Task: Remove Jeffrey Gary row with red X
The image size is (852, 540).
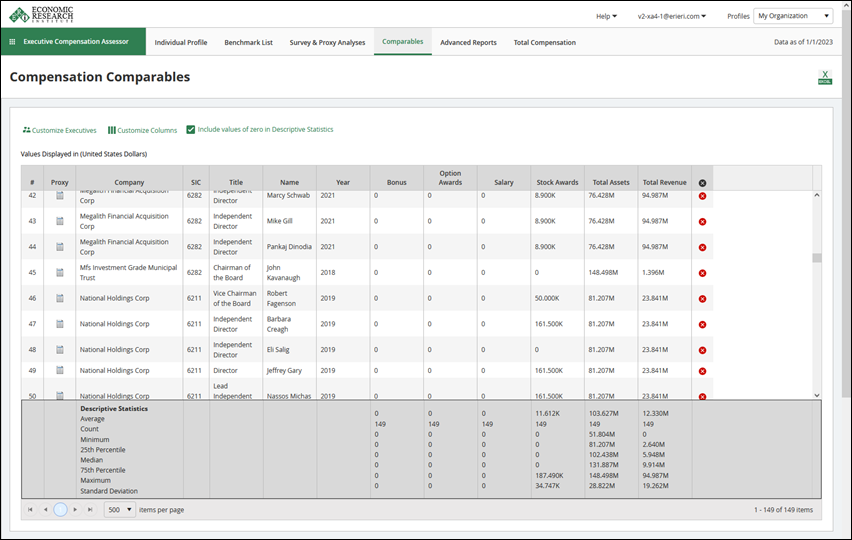Action: [x=702, y=371]
